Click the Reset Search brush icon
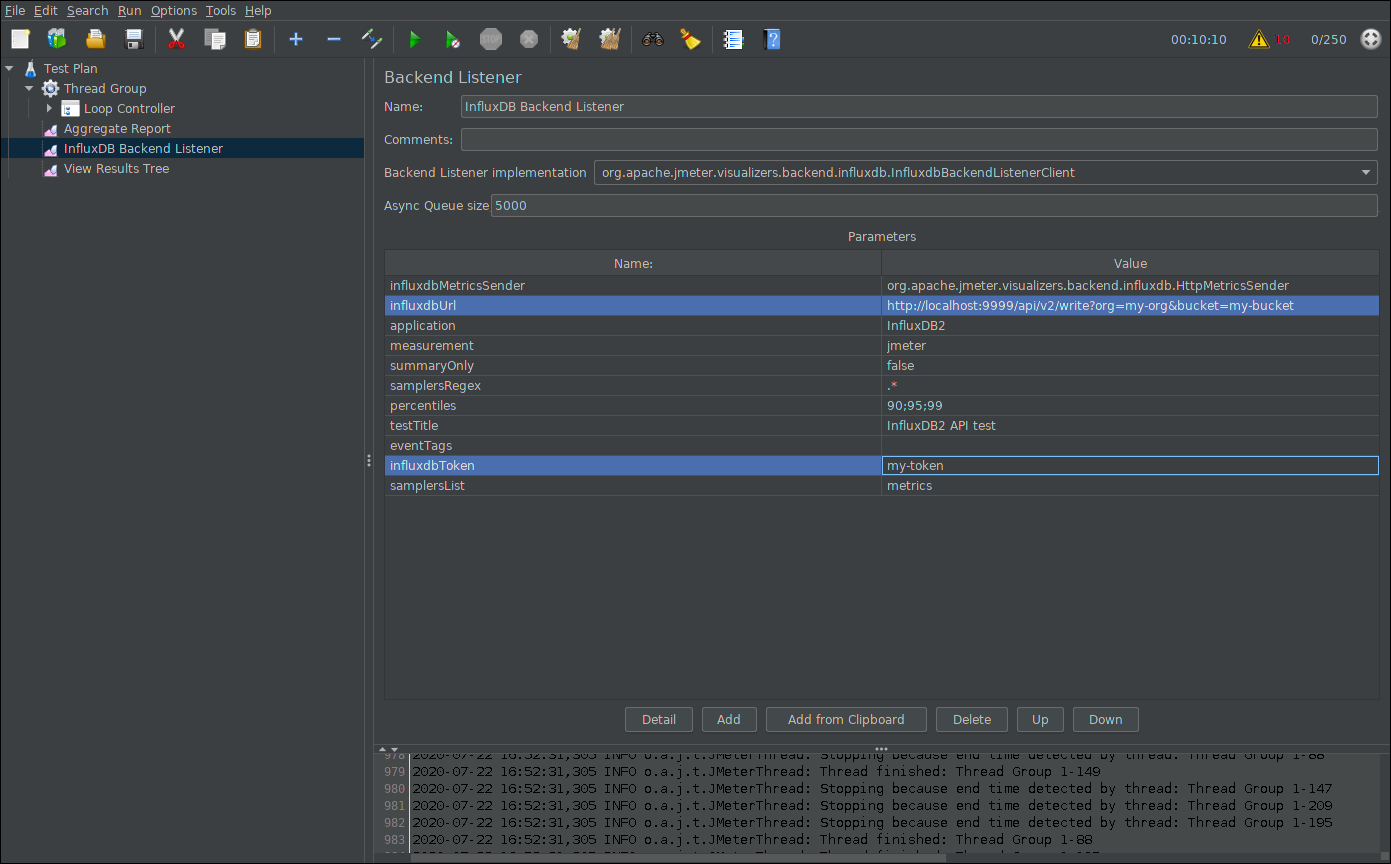The height and width of the screenshot is (864, 1391). 690,39
